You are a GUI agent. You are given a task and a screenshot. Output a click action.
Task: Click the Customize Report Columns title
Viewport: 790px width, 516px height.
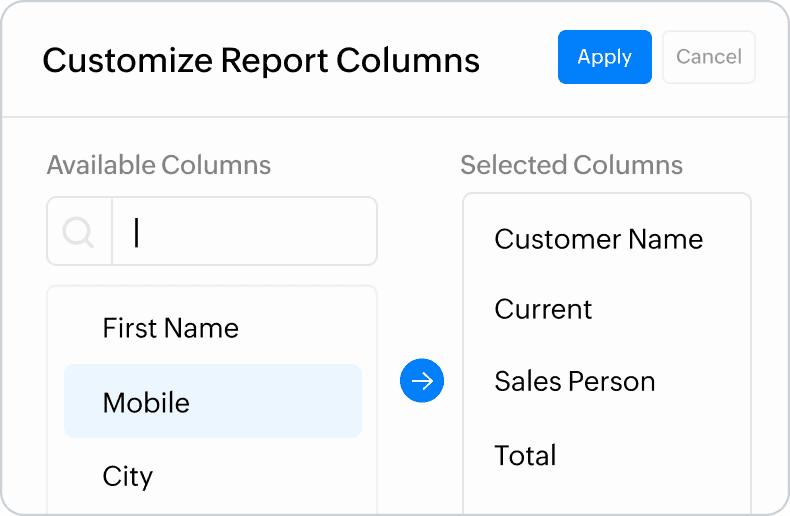click(x=261, y=60)
